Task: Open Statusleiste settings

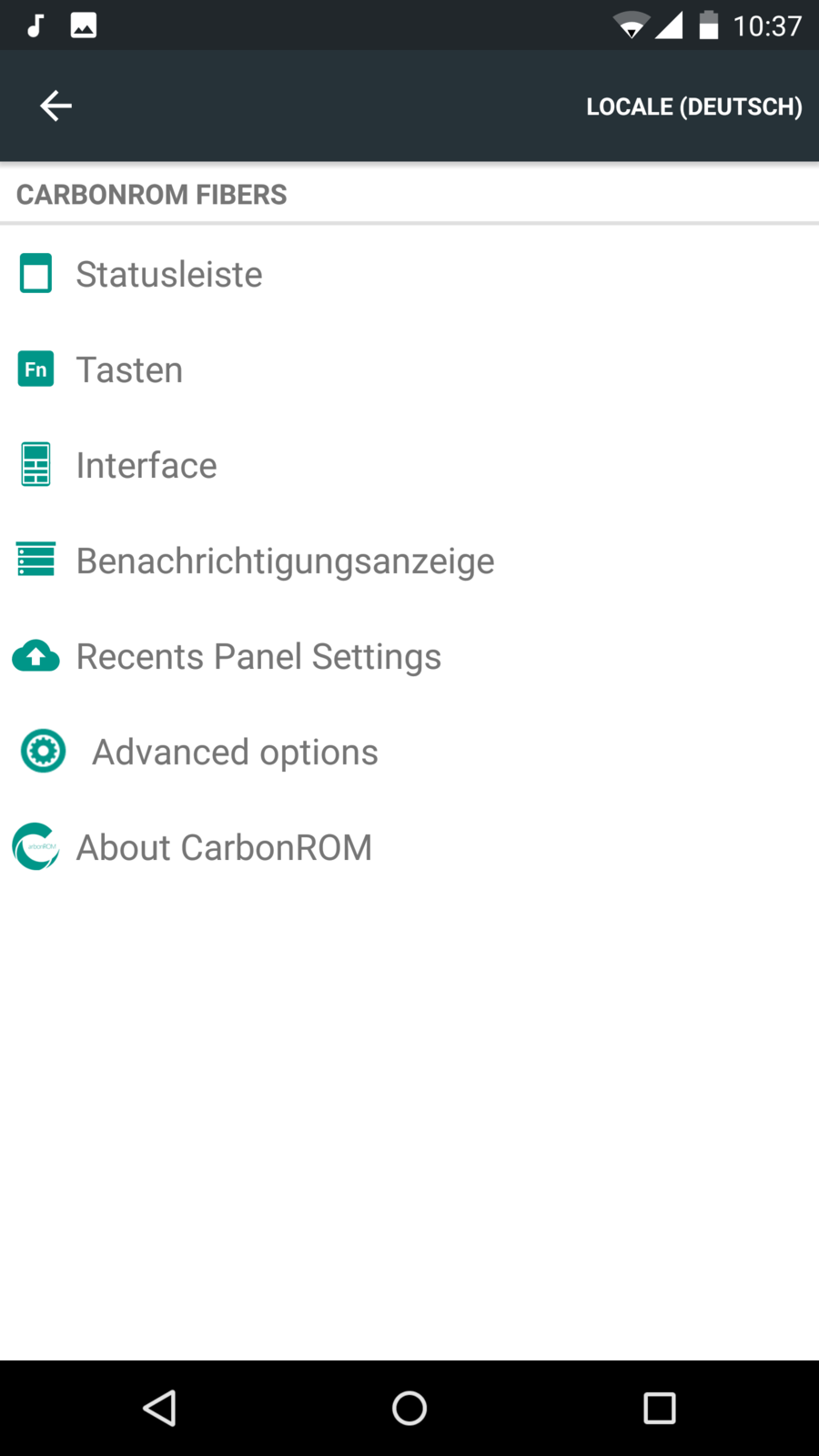Action: (x=169, y=274)
